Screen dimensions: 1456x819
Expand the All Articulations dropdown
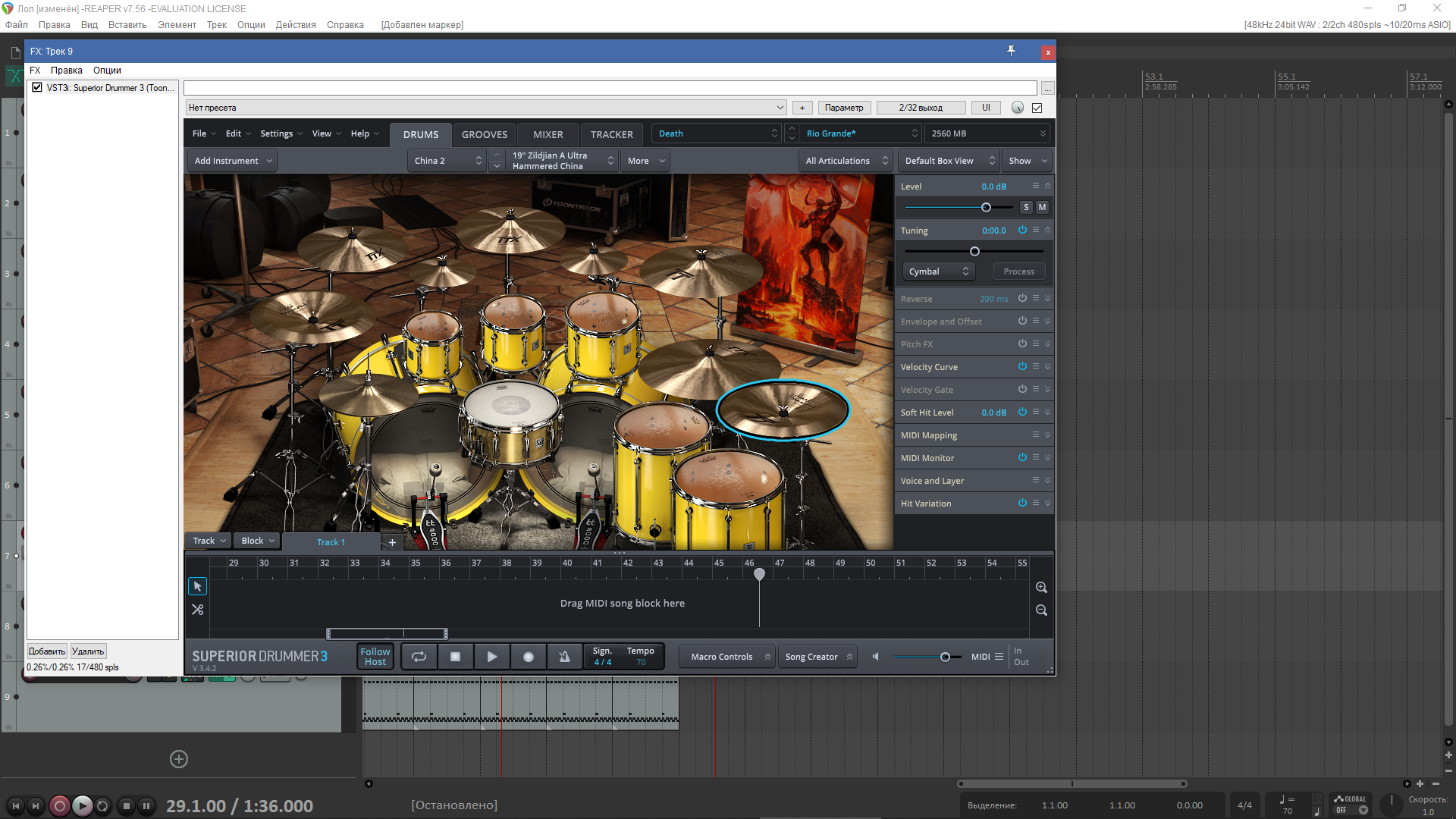tap(846, 161)
